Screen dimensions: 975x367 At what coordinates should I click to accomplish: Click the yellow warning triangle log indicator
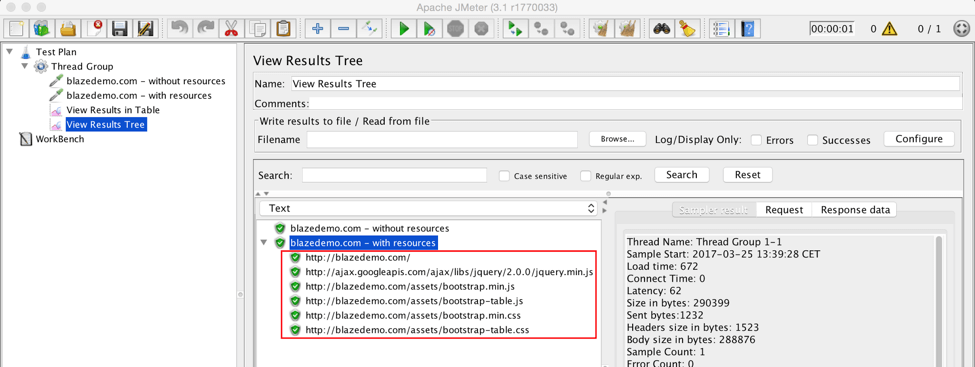[x=890, y=29]
